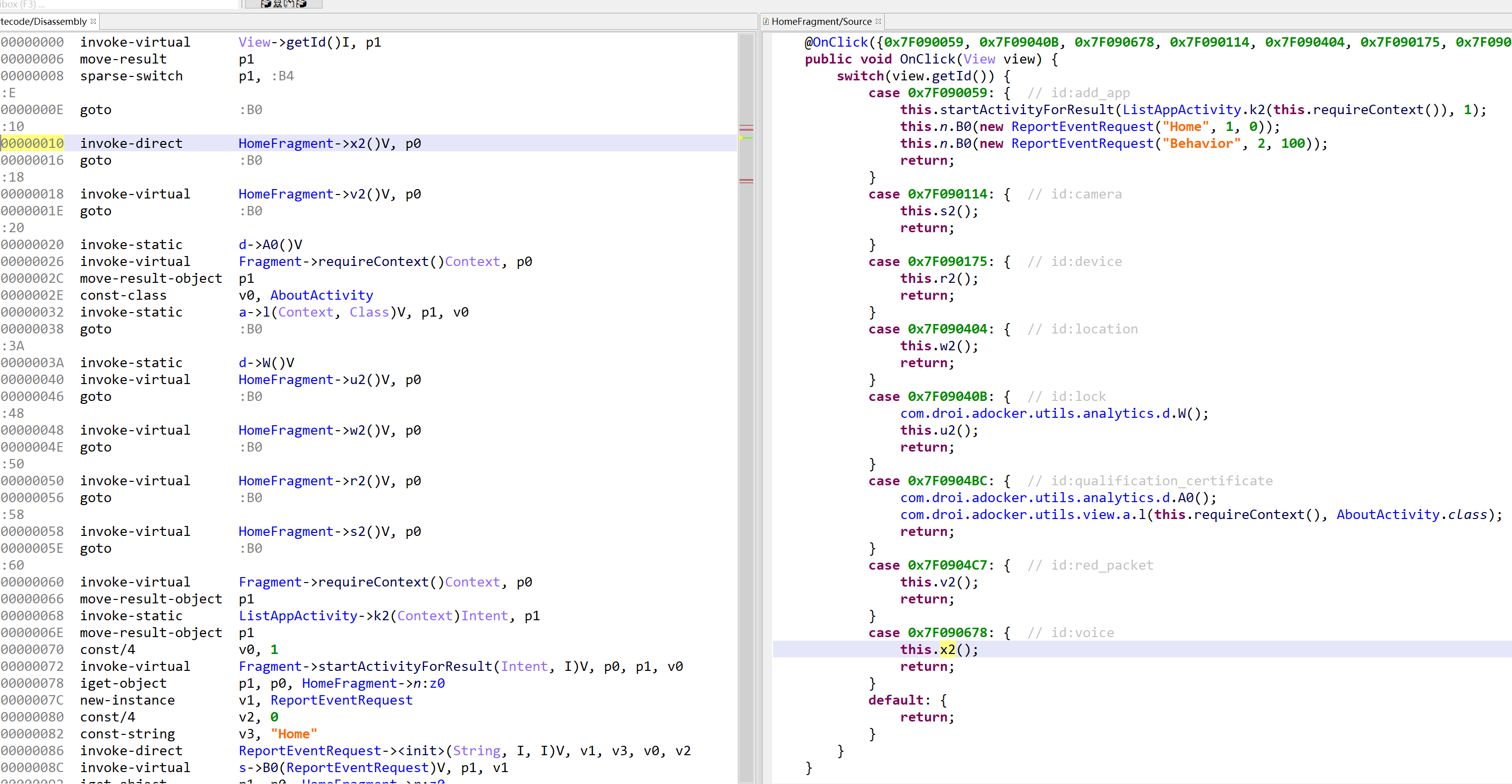Jump to the :B4 sparse-switch label
The width and height of the screenshot is (1512, 784).
point(282,76)
